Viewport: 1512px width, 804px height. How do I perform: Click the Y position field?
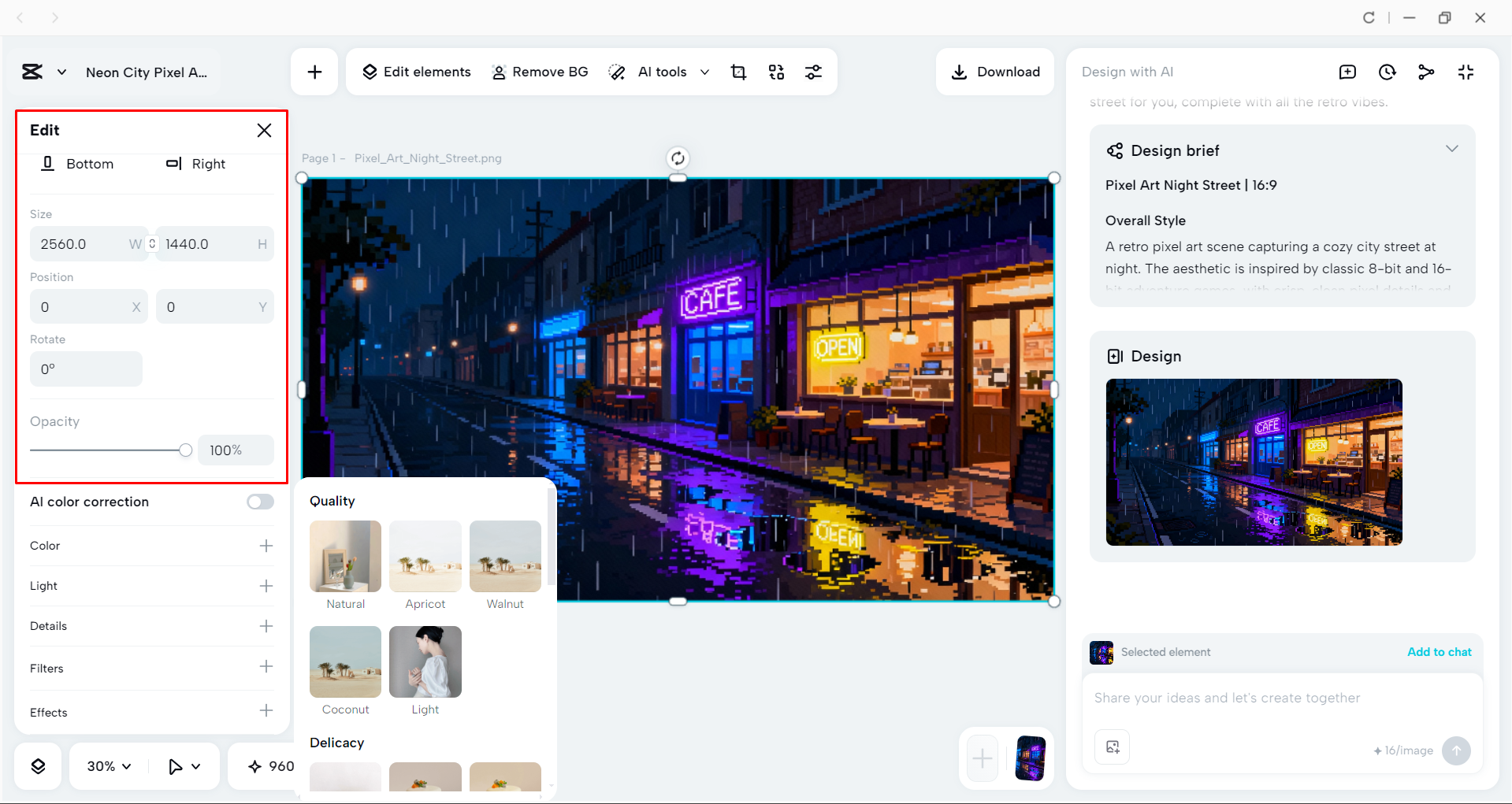[x=215, y=307]
